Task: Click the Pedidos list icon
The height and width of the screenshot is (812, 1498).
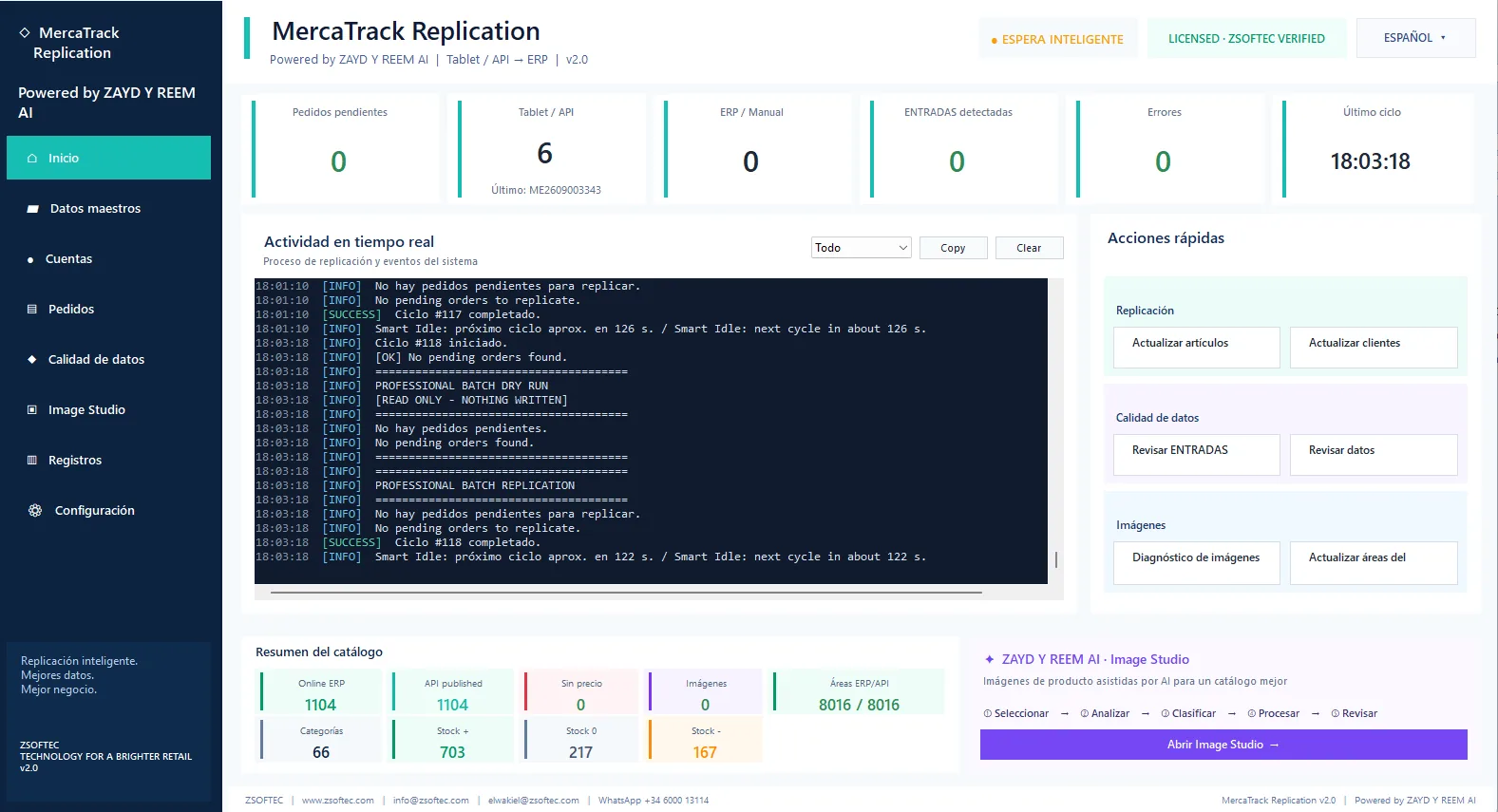Action: click(32, 310)
